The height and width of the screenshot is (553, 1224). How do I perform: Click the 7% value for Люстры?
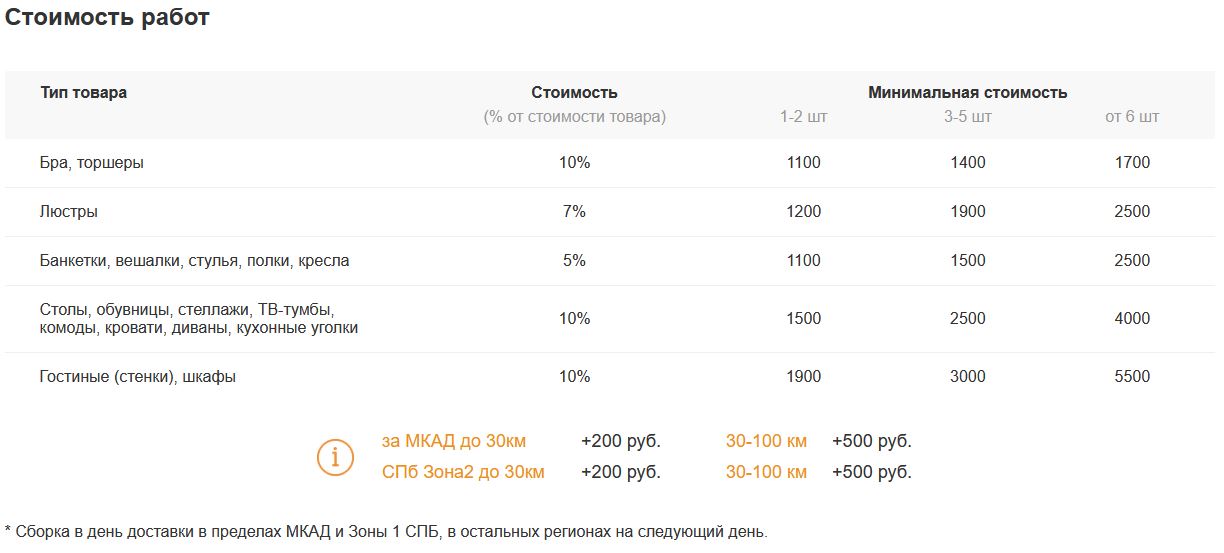[x=574, y=212]
